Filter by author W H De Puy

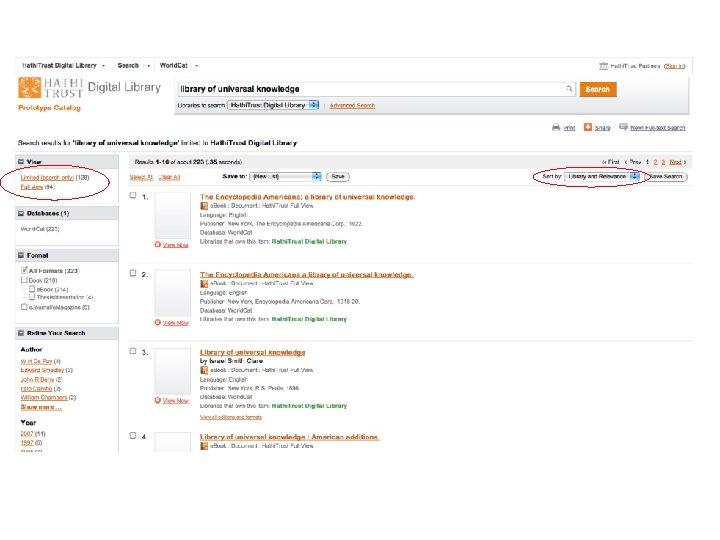click(x=37, y=361)
